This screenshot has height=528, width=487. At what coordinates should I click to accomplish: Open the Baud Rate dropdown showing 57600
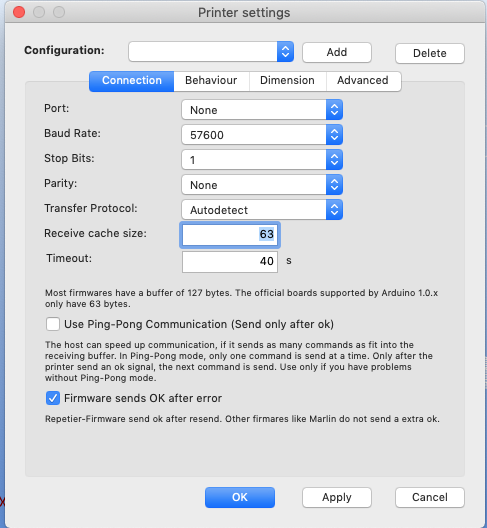262,135
